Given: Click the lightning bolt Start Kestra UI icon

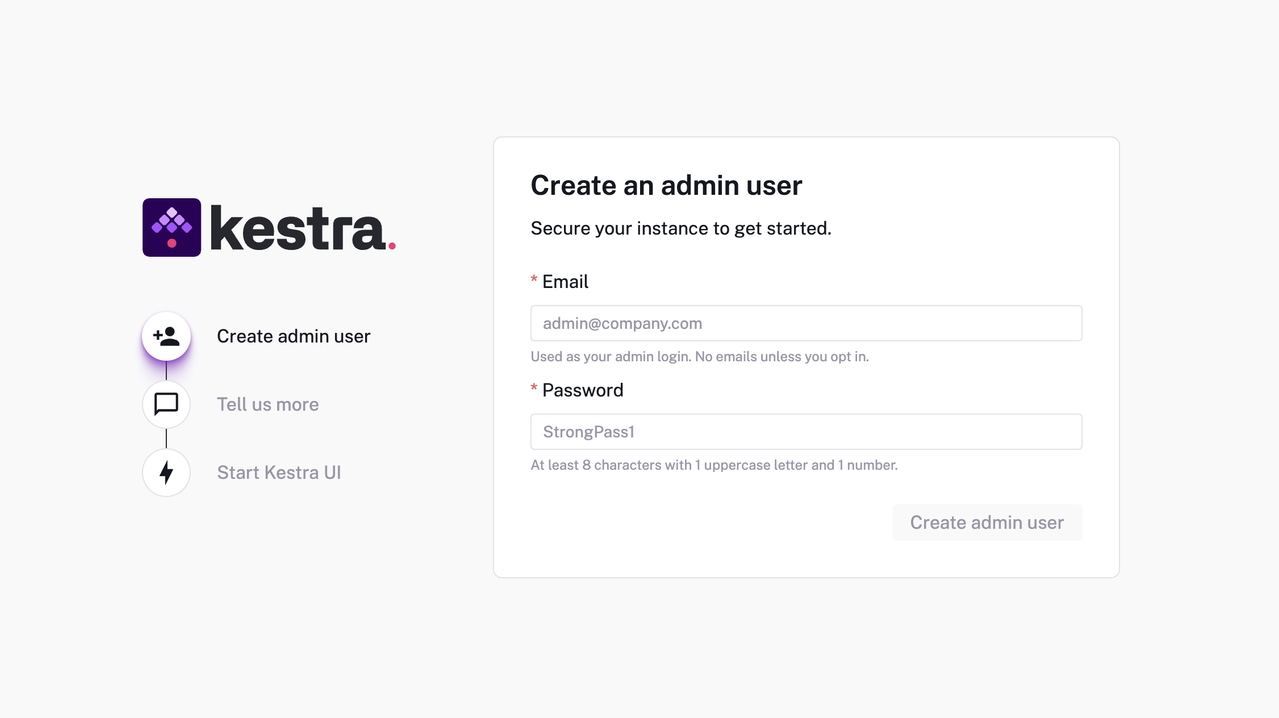Looking at the screenshot, I should (166, 472).
